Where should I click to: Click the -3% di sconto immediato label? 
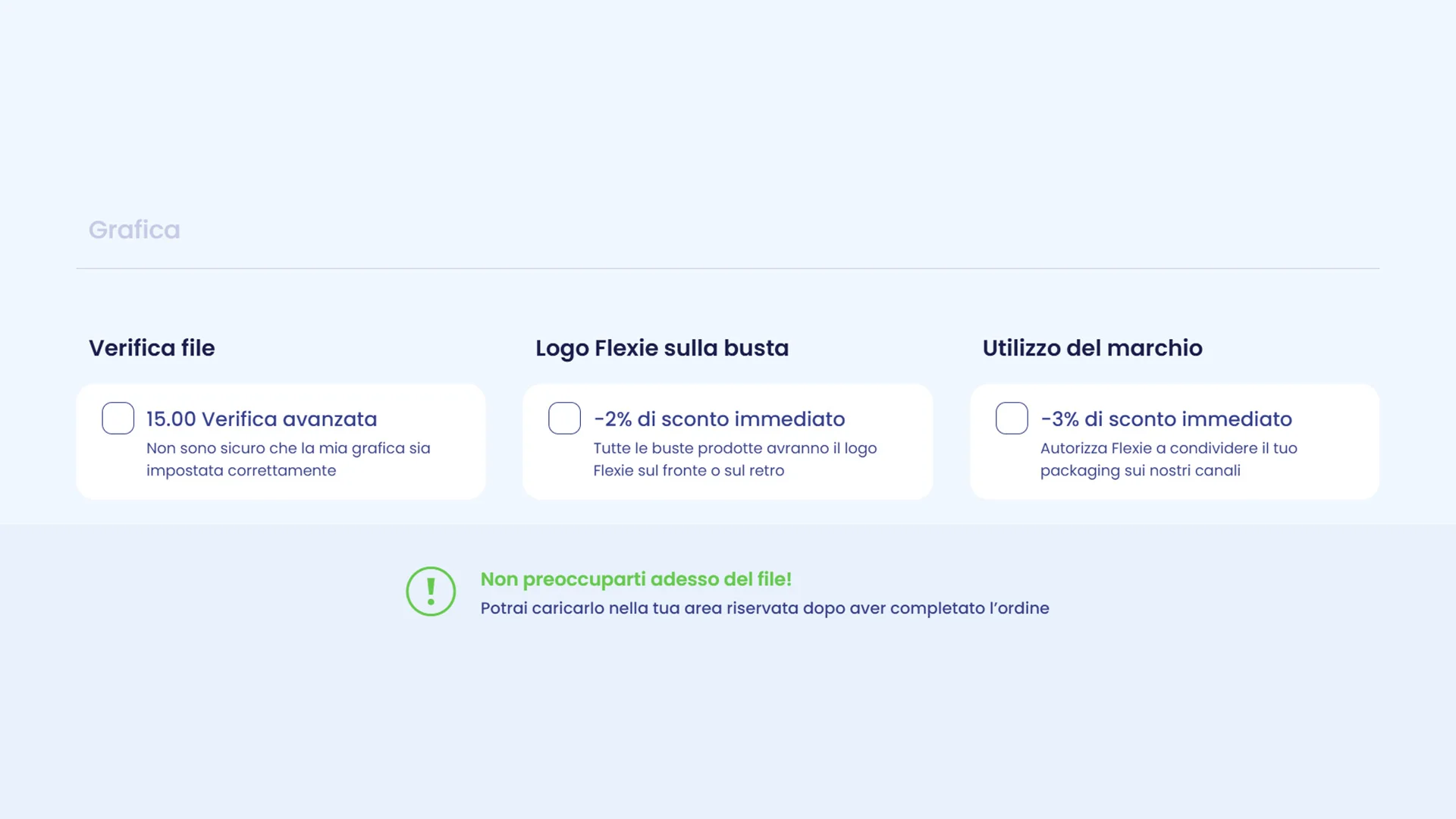point(1166,419)
